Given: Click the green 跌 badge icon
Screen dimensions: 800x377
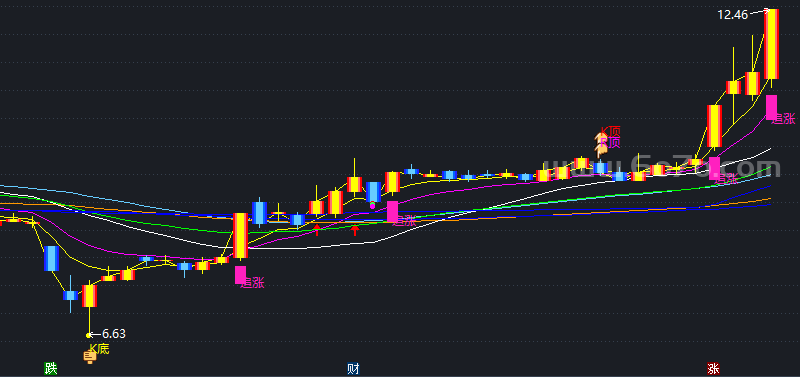Looking at the screenshot, I should coord(51,368).
